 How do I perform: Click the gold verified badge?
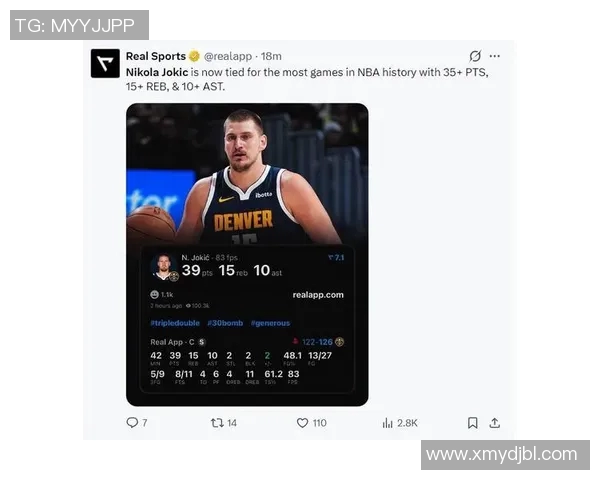point(194,56)
